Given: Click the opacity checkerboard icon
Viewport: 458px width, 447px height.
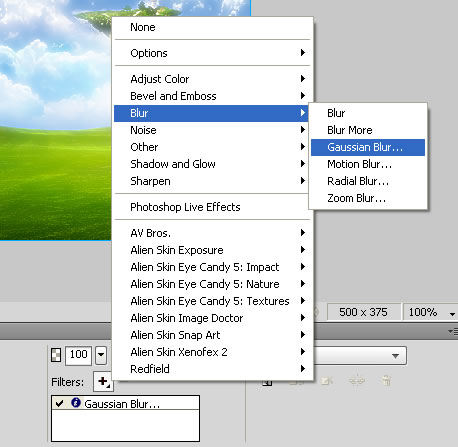Looking at the screenshot, I should click(x=56, y=355).
